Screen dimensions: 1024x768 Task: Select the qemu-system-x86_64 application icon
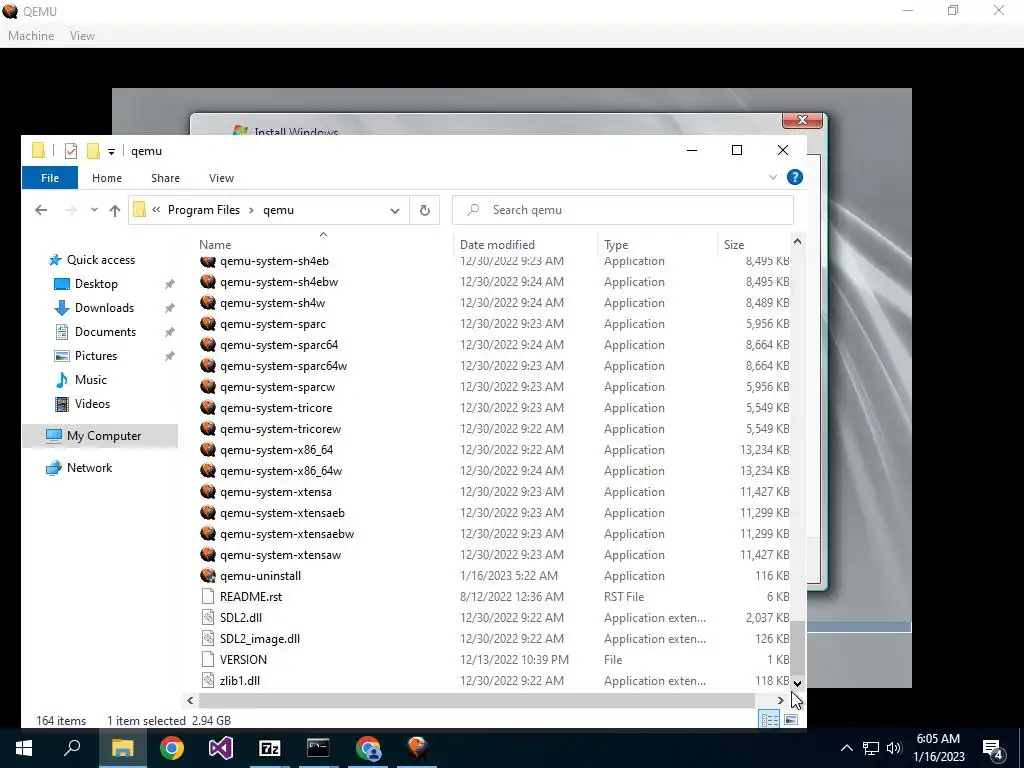point(208,449)
